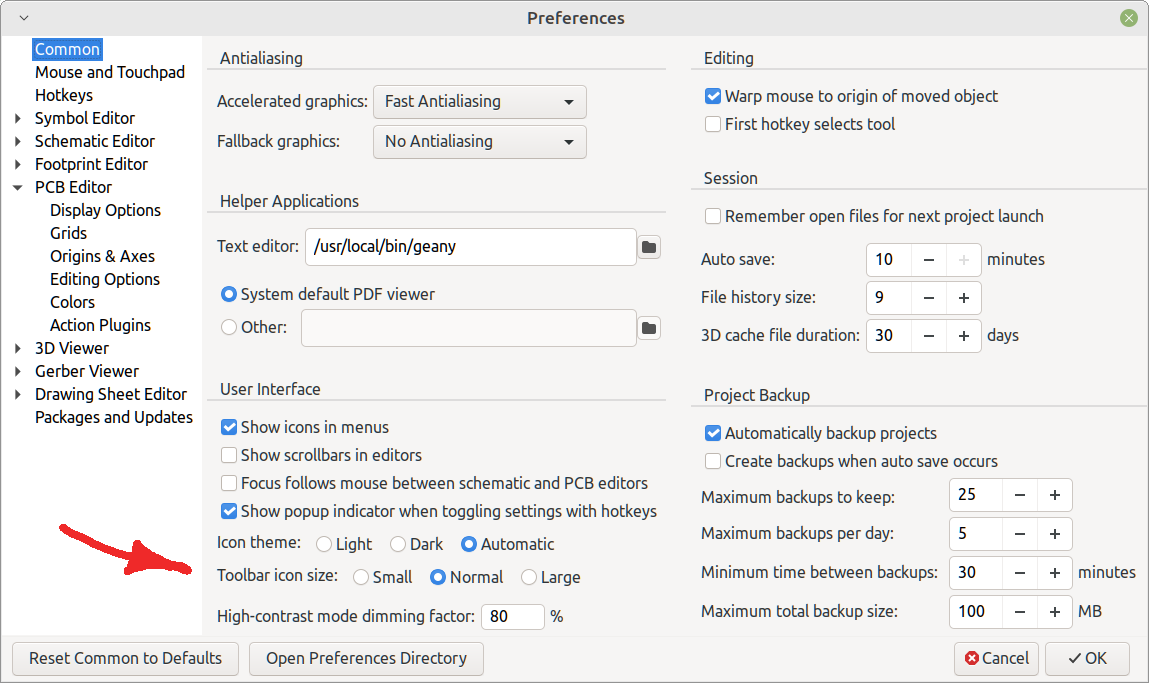This screenshot has height=683, width=1149.
Task: Choose Large toolbar icon size
Action: [x=528, y=577]
